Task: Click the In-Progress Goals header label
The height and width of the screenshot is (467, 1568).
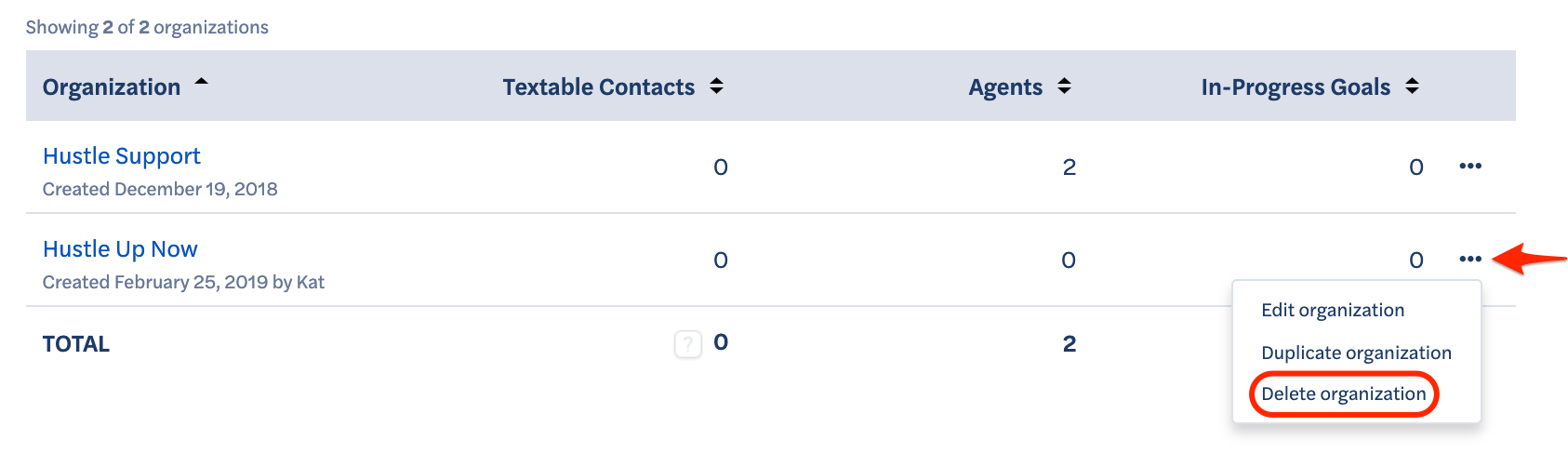Action: pyautogui.click(x=1296, y=87)
